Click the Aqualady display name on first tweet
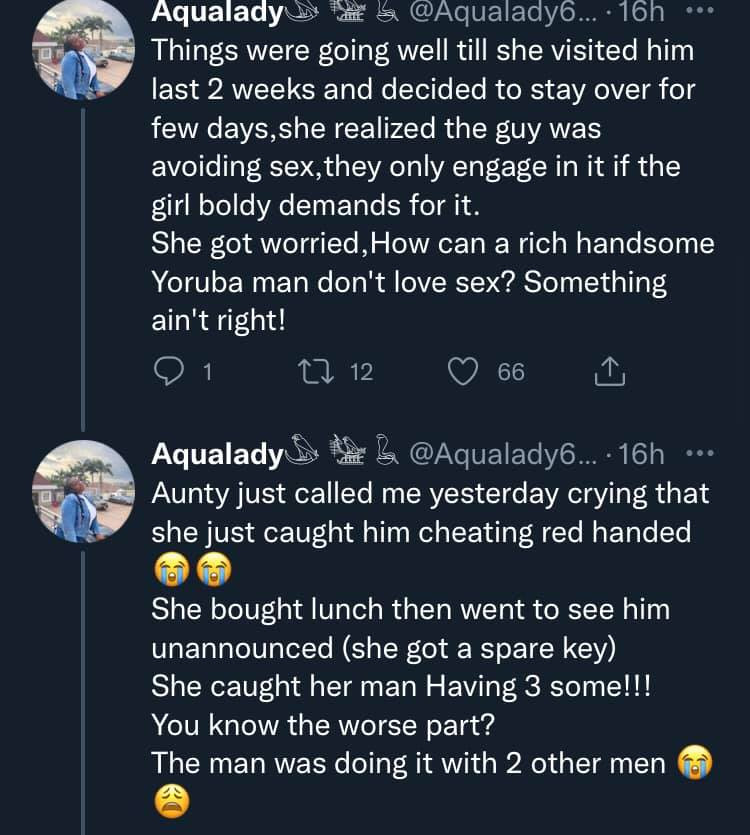750x835 pixels. tap(218, 14)
